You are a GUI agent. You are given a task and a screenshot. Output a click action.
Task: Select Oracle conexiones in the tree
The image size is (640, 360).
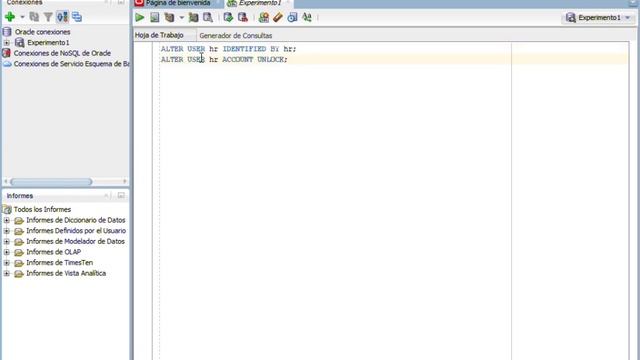[x=42, y=32]
